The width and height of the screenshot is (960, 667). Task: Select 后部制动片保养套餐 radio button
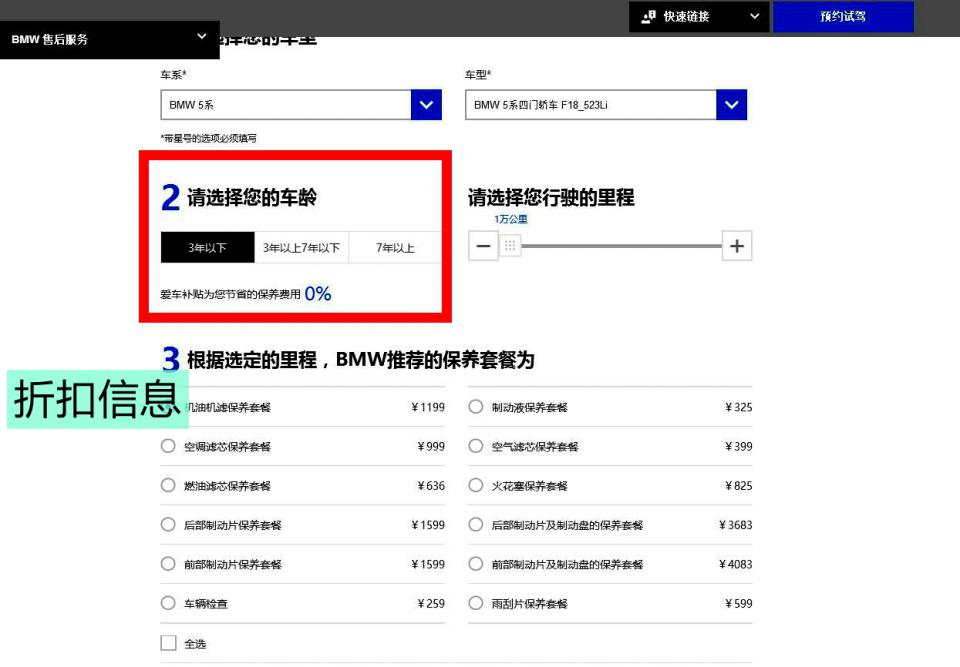(x=168, y=524)
